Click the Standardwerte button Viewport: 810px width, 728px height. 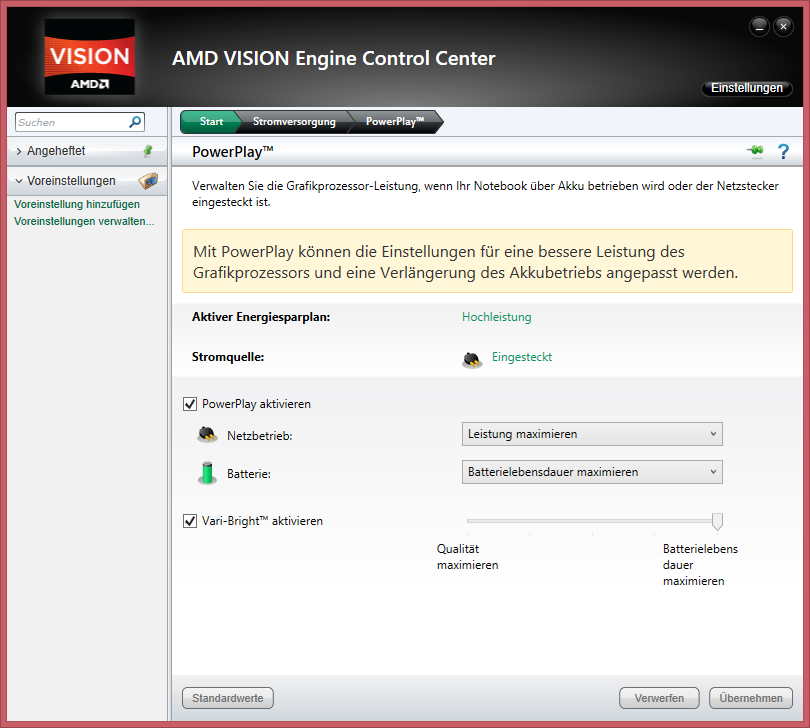228,698
